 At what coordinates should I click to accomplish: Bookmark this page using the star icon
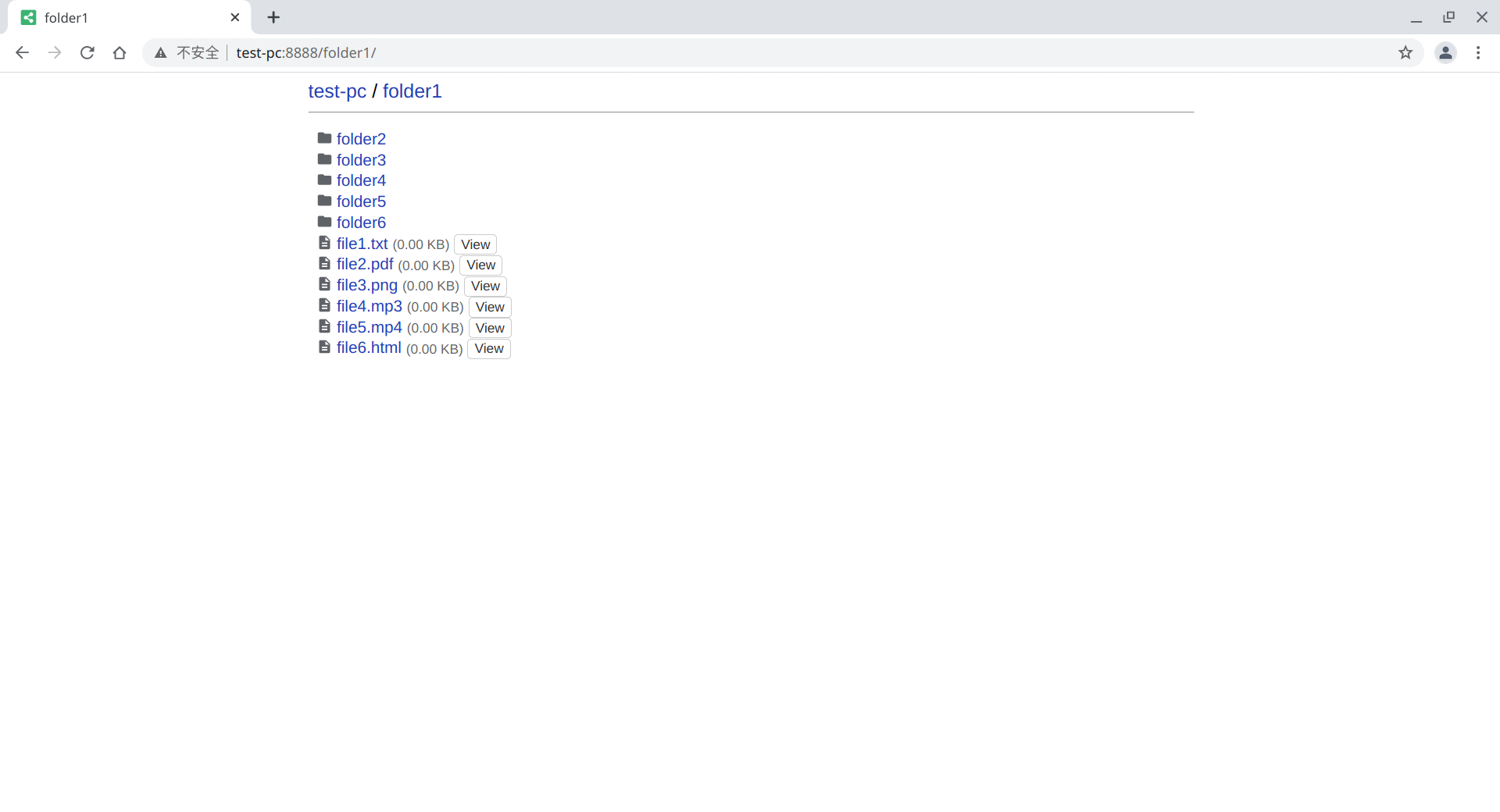pos(1406,52)
